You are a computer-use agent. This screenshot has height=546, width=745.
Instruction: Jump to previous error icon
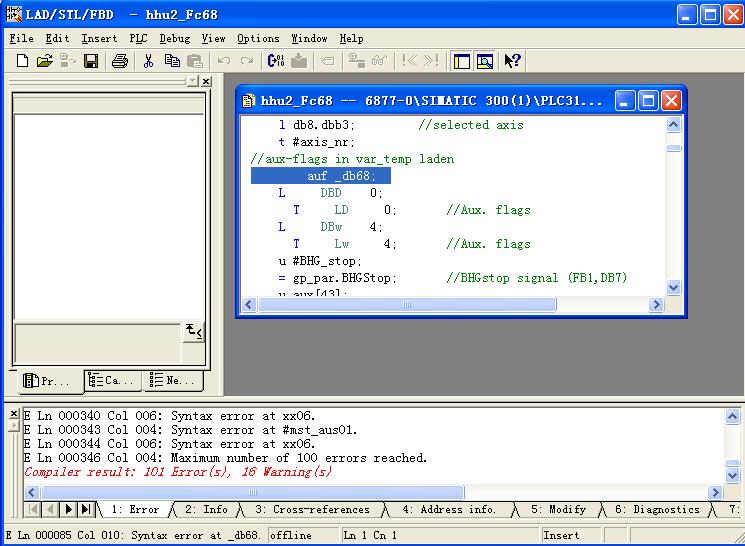(x=409, y=61)
